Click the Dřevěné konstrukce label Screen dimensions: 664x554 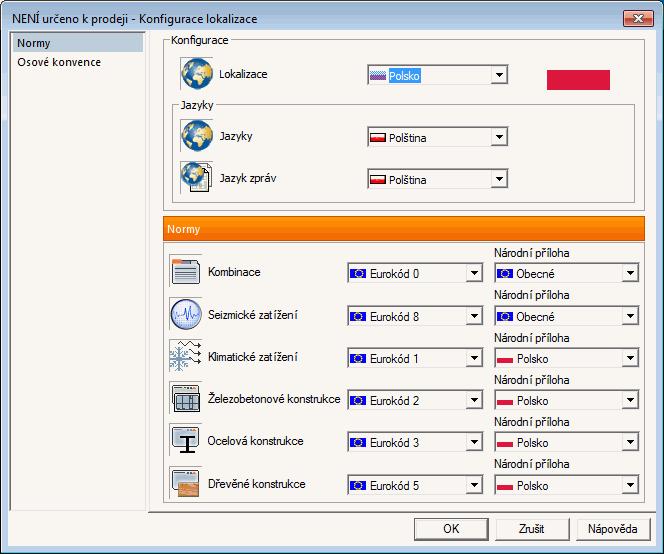pyautogui.click(x=257, y=484)
